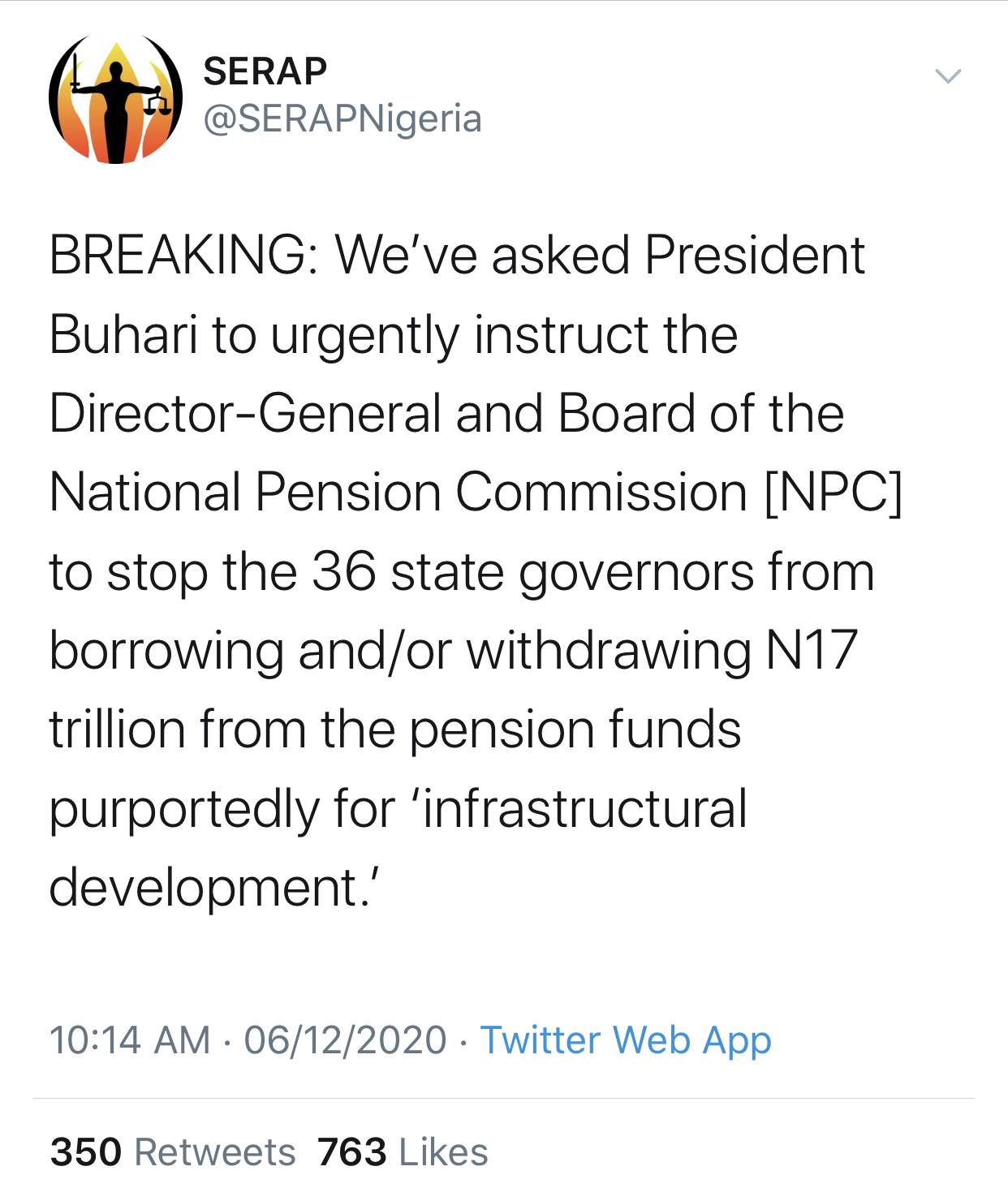The width and height of the screenshot is (1008, 1188).
Task: Click "infrastructural" in the tweet text
Action: click(x=584, y=809)
